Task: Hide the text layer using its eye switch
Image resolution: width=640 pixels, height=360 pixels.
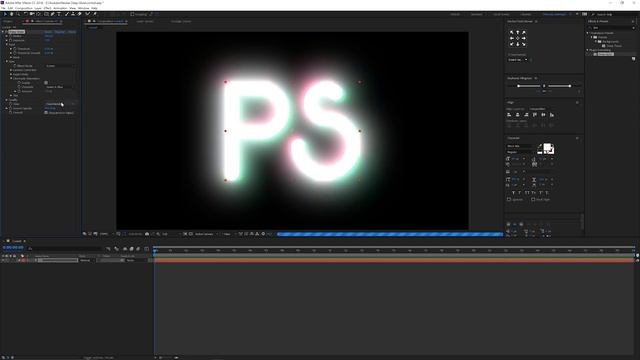Action: point(3,260)
